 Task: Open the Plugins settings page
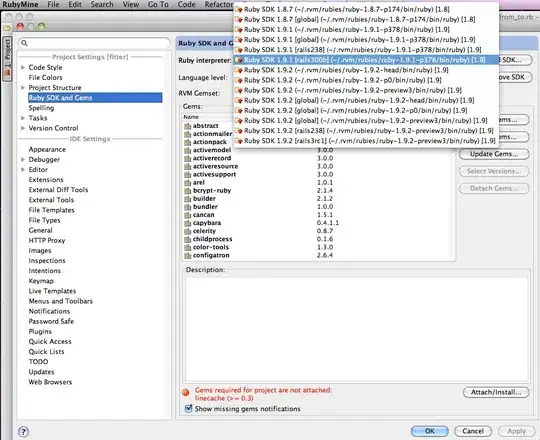coord(40,332)
